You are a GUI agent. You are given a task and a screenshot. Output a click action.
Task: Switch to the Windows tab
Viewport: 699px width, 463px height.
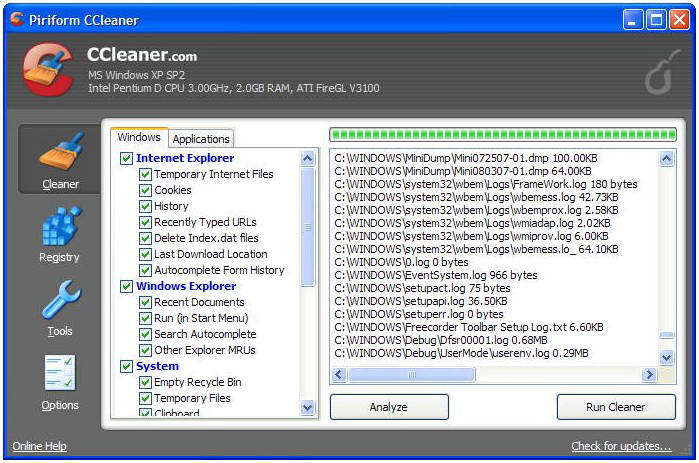click(x=139, y=137)
